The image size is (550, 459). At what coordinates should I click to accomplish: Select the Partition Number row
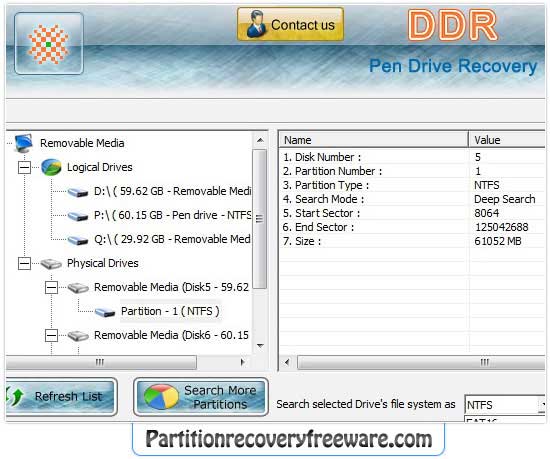click(412, 171)
